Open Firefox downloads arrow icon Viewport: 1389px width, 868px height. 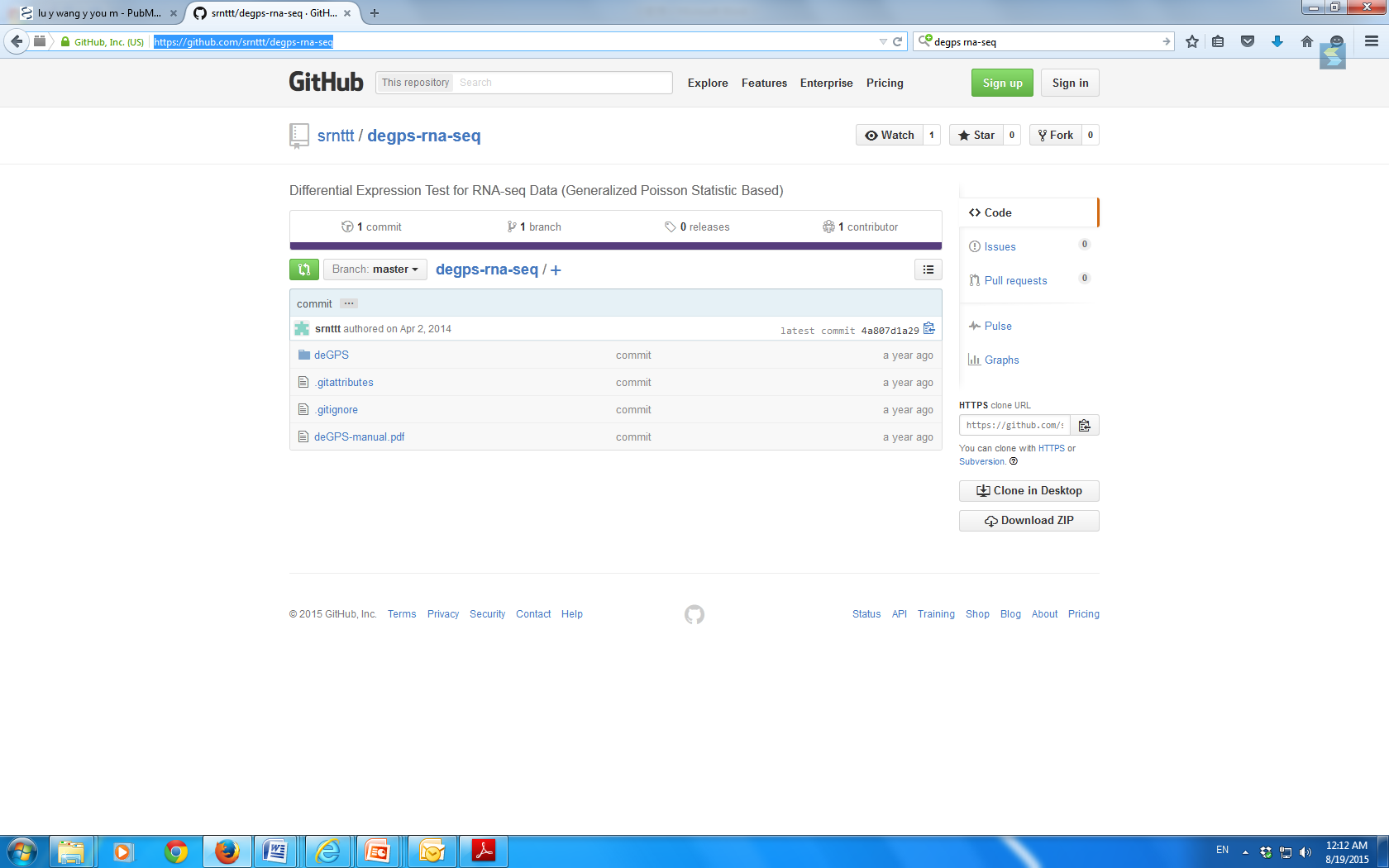(x=1277, y=41)
